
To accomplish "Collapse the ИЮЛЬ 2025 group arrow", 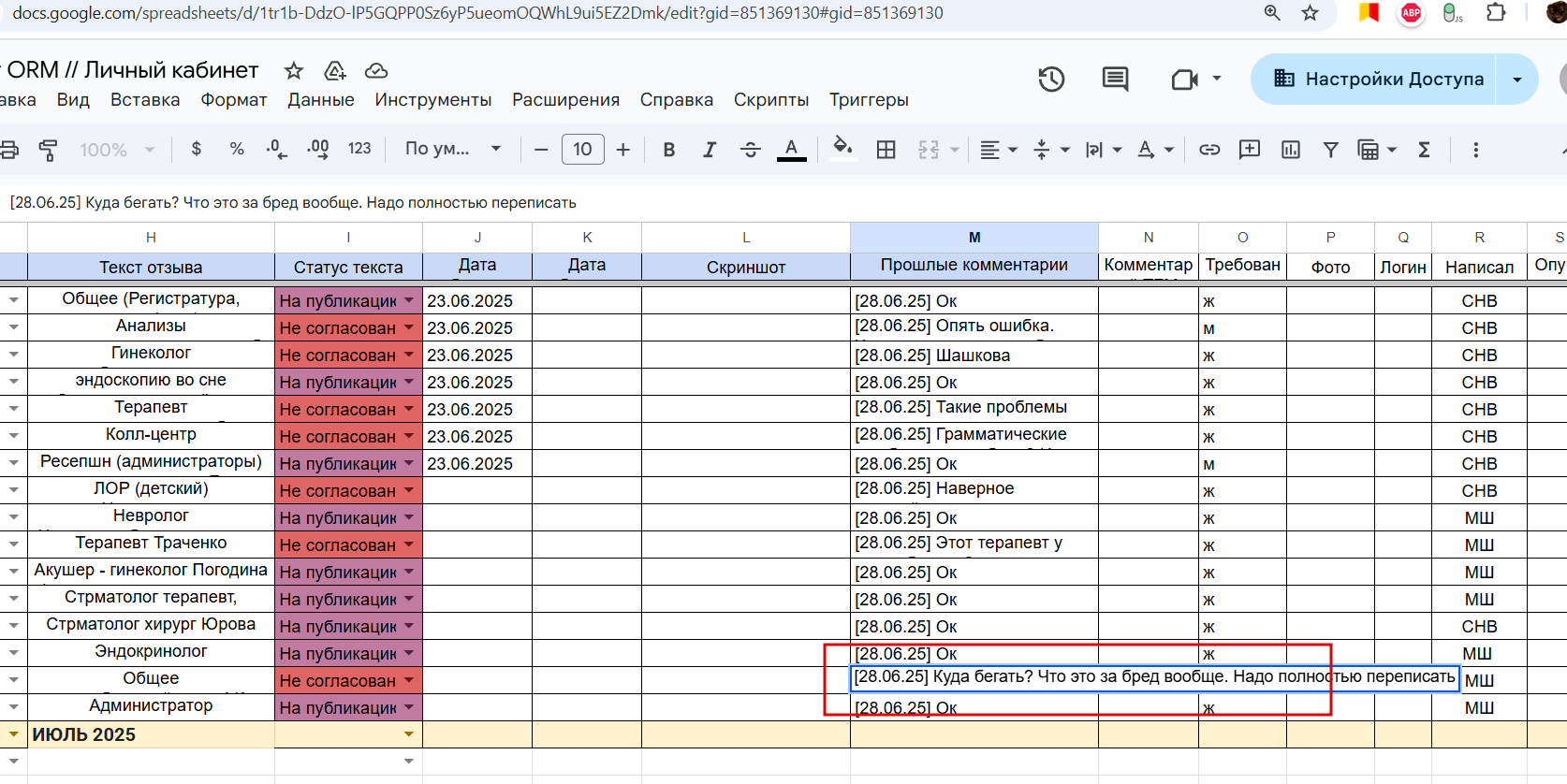I will [13, 734].
